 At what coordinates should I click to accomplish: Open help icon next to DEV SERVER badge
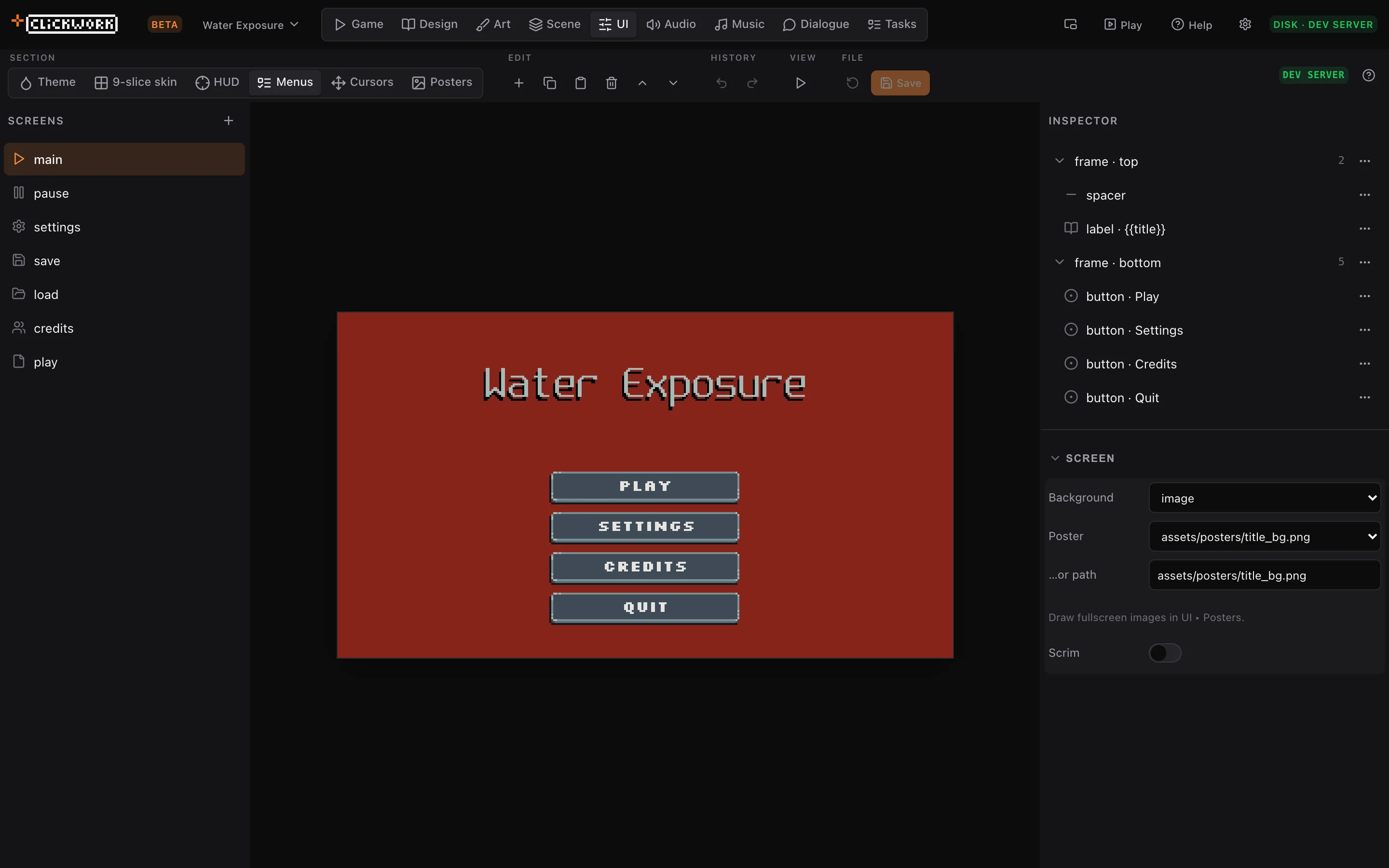point(1368,75)
